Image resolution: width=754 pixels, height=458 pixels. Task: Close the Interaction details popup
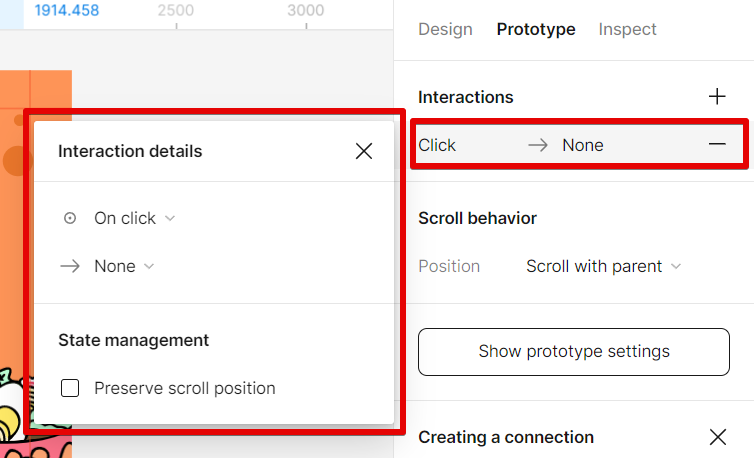coord(364,151)
